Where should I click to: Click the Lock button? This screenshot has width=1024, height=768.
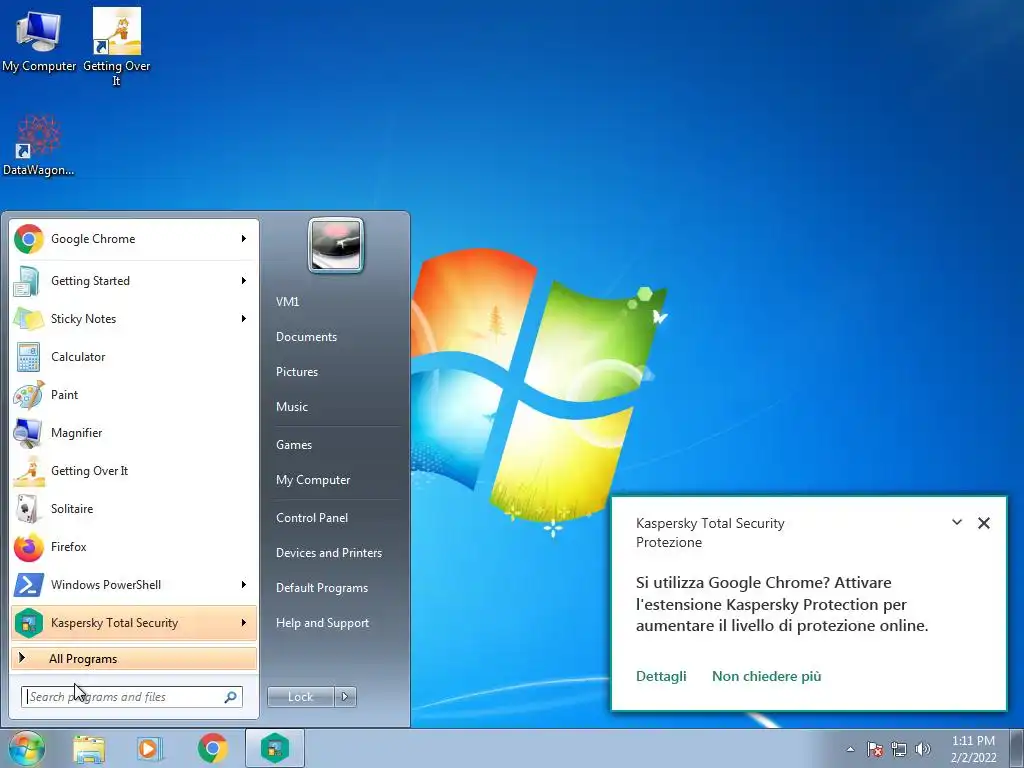point(300,697)
